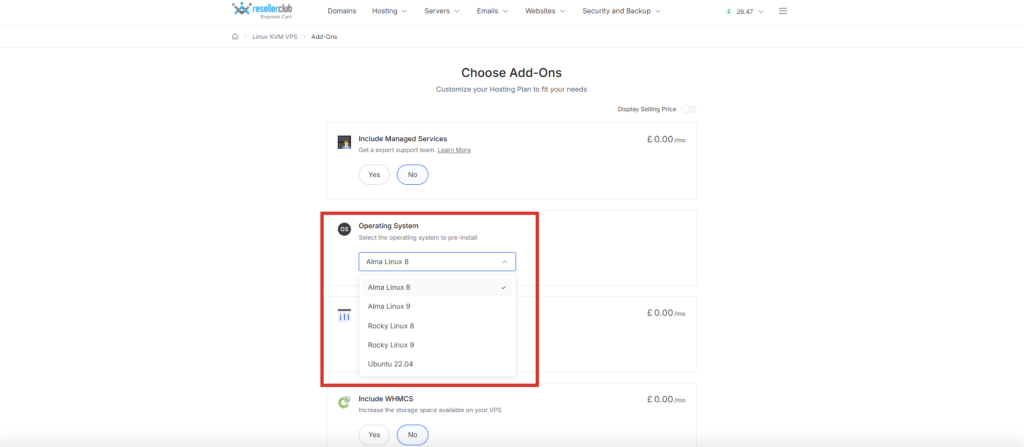Screen dimensions: 1024x447
Task: Select No for Managed Services
Action: 413,174
